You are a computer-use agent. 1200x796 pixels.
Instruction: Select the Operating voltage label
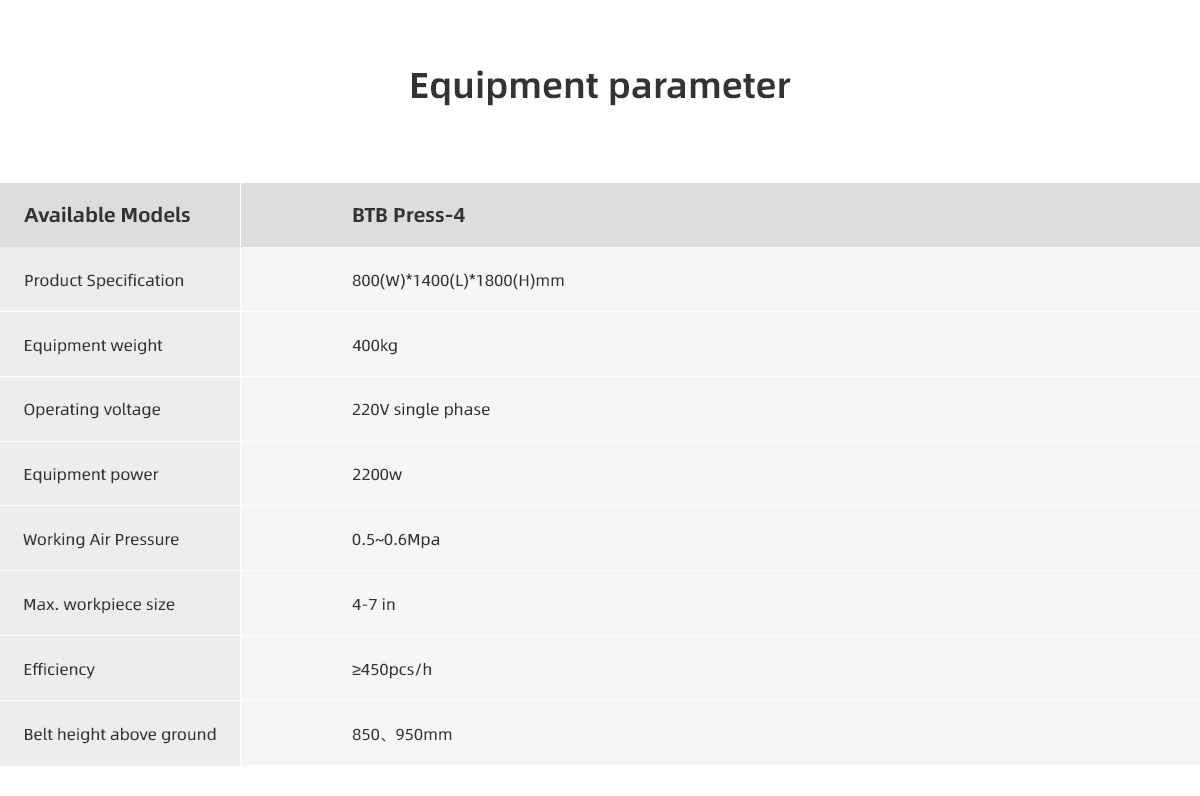pyautogui.click(x=92, y=409)
